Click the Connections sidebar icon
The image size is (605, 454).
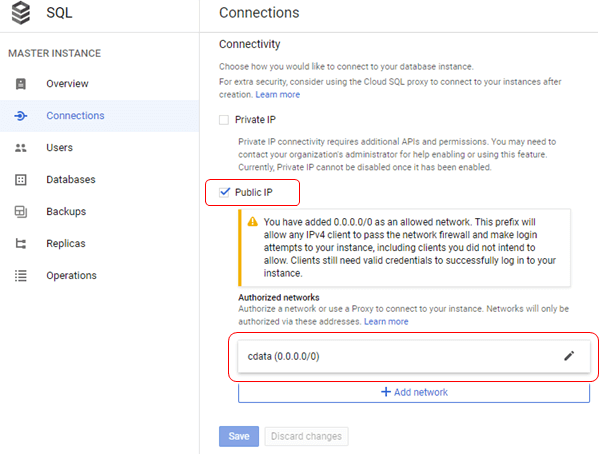(x=21, y=116)
